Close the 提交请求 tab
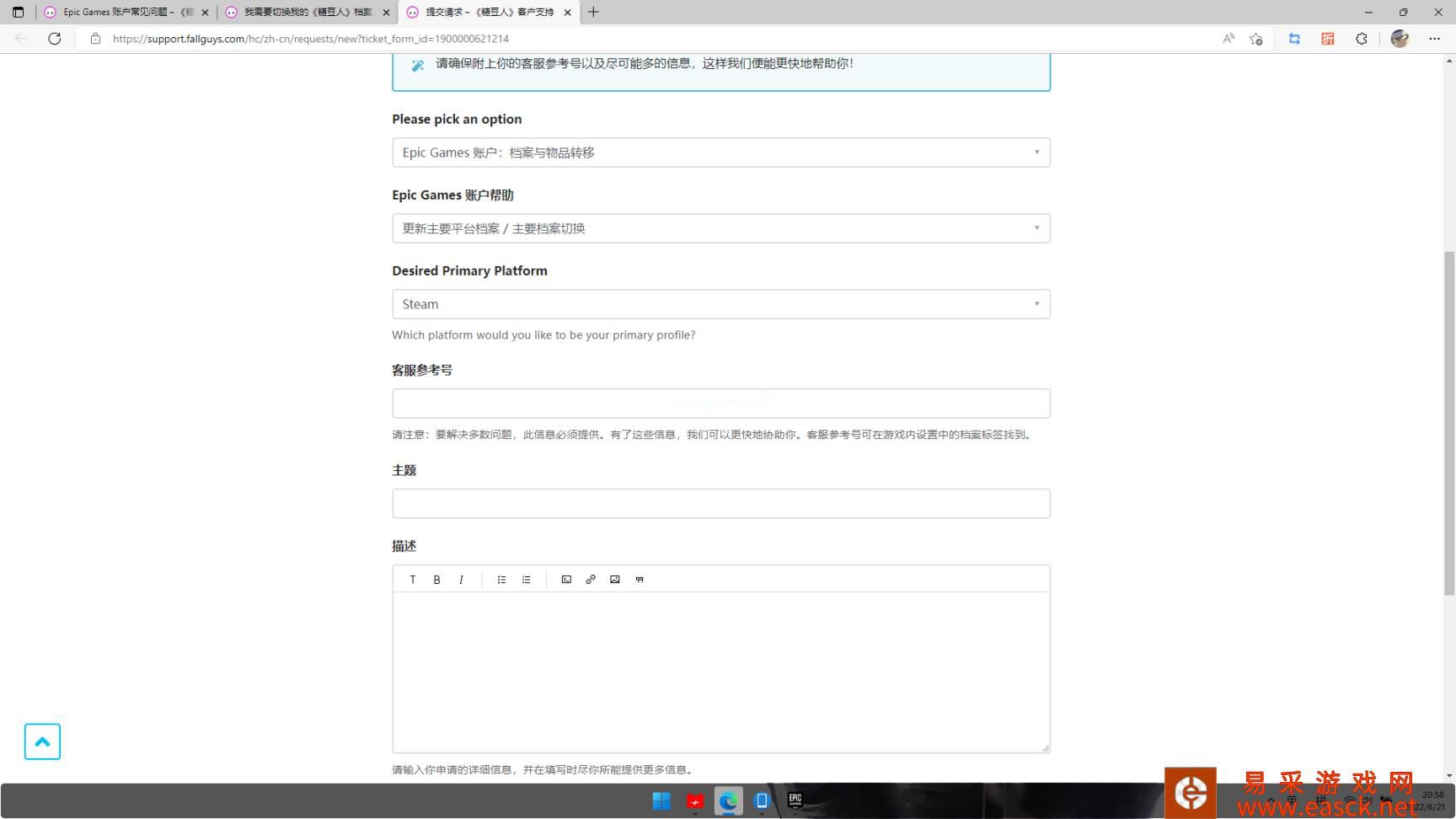Screen dimensions: 1456x819 [x=567, y=13]
